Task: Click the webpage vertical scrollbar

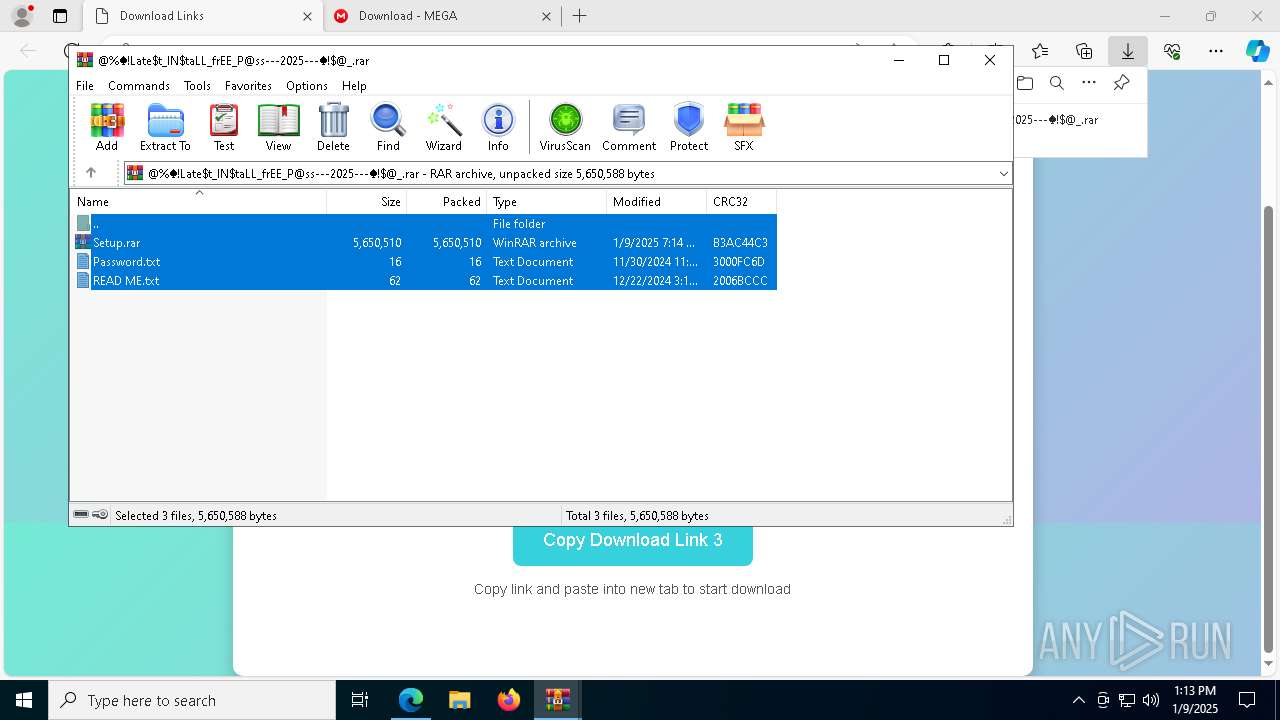Action: click(x=1269, y=430)
